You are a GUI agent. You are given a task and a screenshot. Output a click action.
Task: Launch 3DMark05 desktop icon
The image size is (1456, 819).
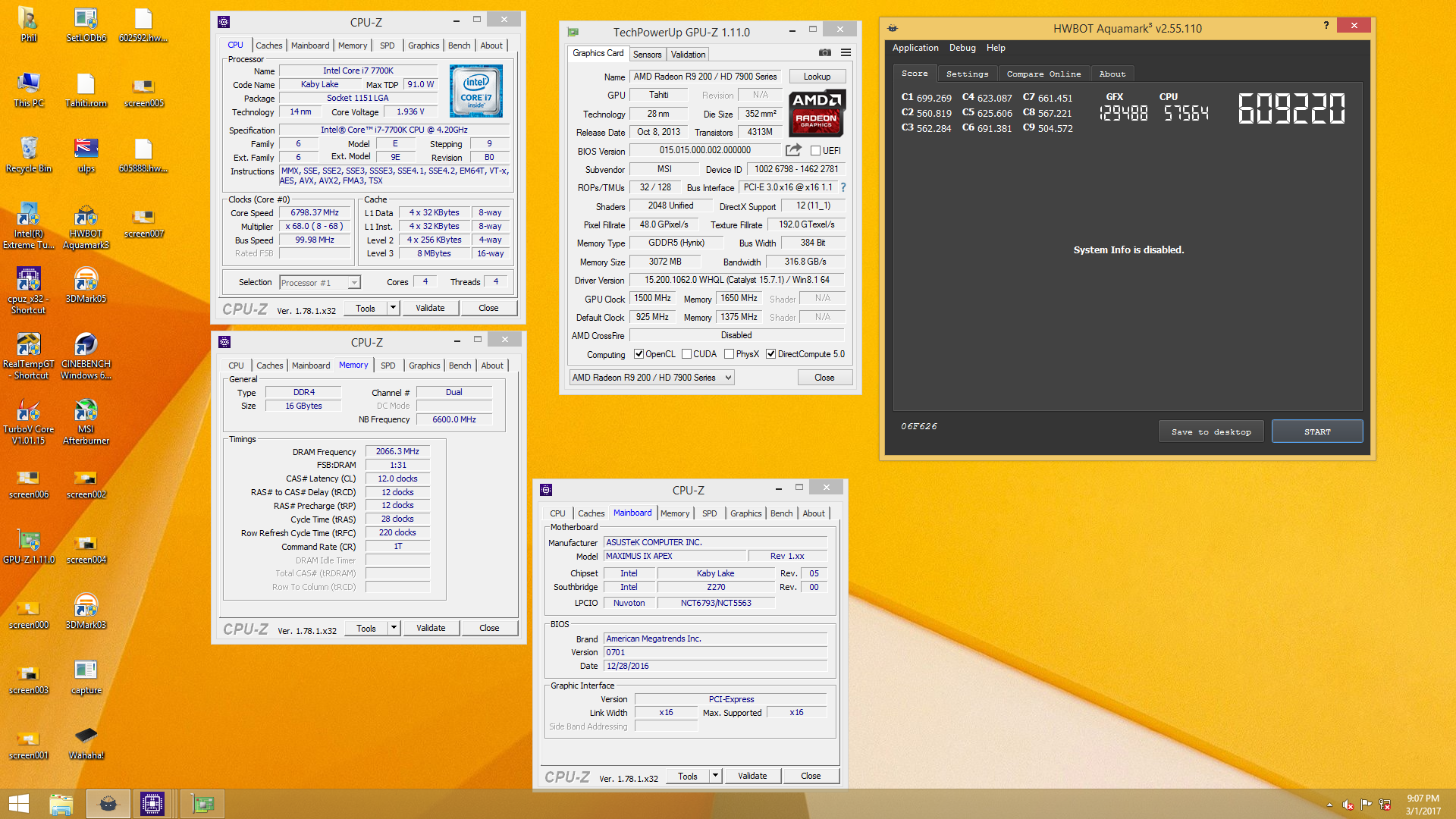click(86, 285)
